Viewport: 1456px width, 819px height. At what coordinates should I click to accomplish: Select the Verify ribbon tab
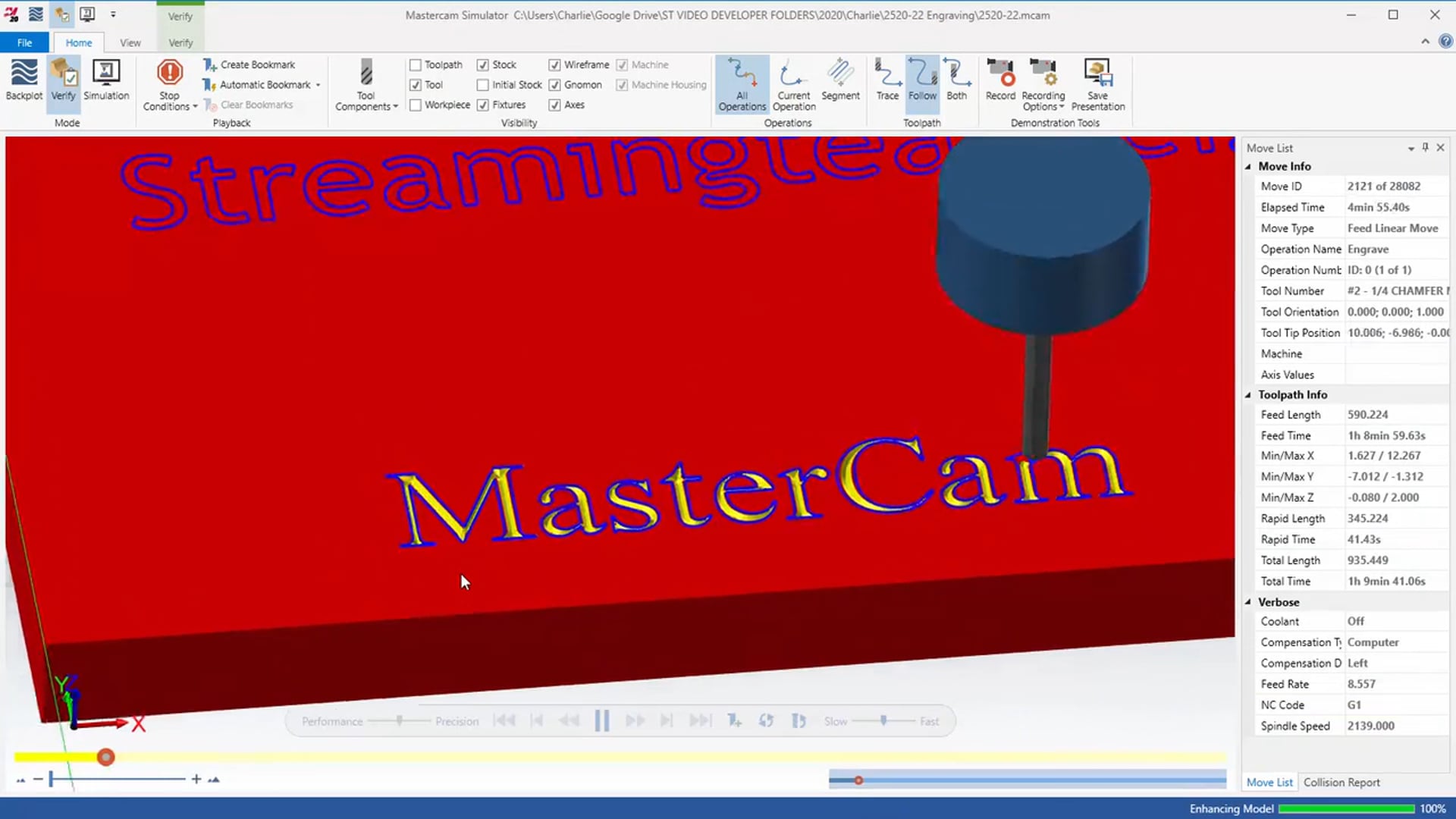pos(180,42)
